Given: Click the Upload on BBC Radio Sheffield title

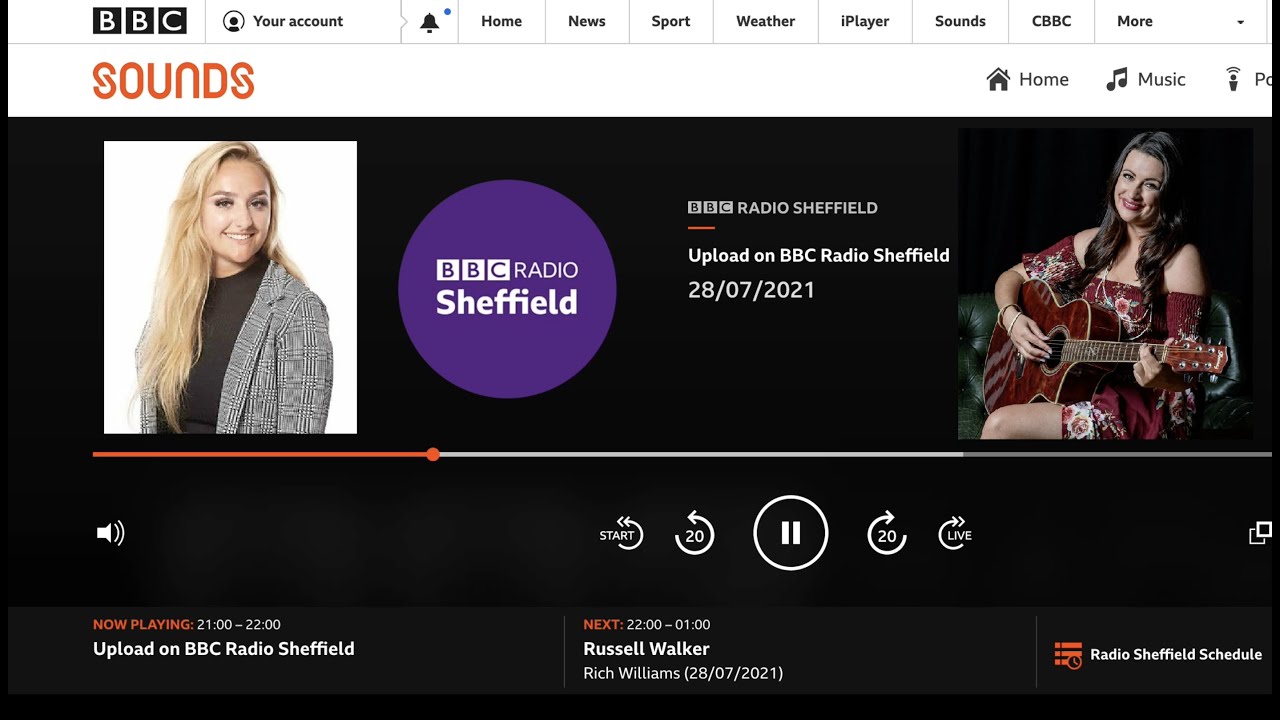Looking at the screenshot, I should [819, 255].
